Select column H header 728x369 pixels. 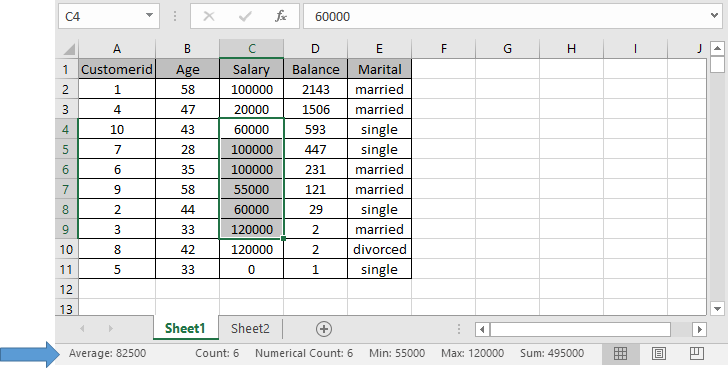point(572,49)
